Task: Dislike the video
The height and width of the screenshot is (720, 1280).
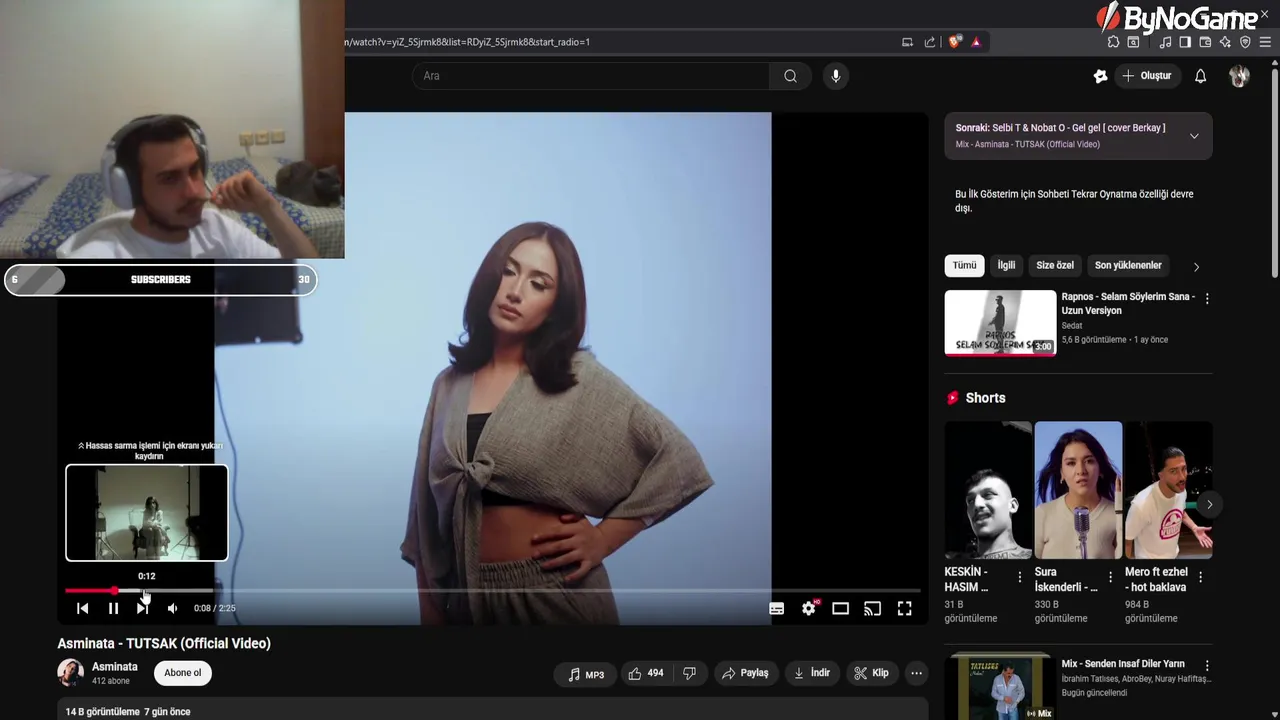Action: [689, 674]
